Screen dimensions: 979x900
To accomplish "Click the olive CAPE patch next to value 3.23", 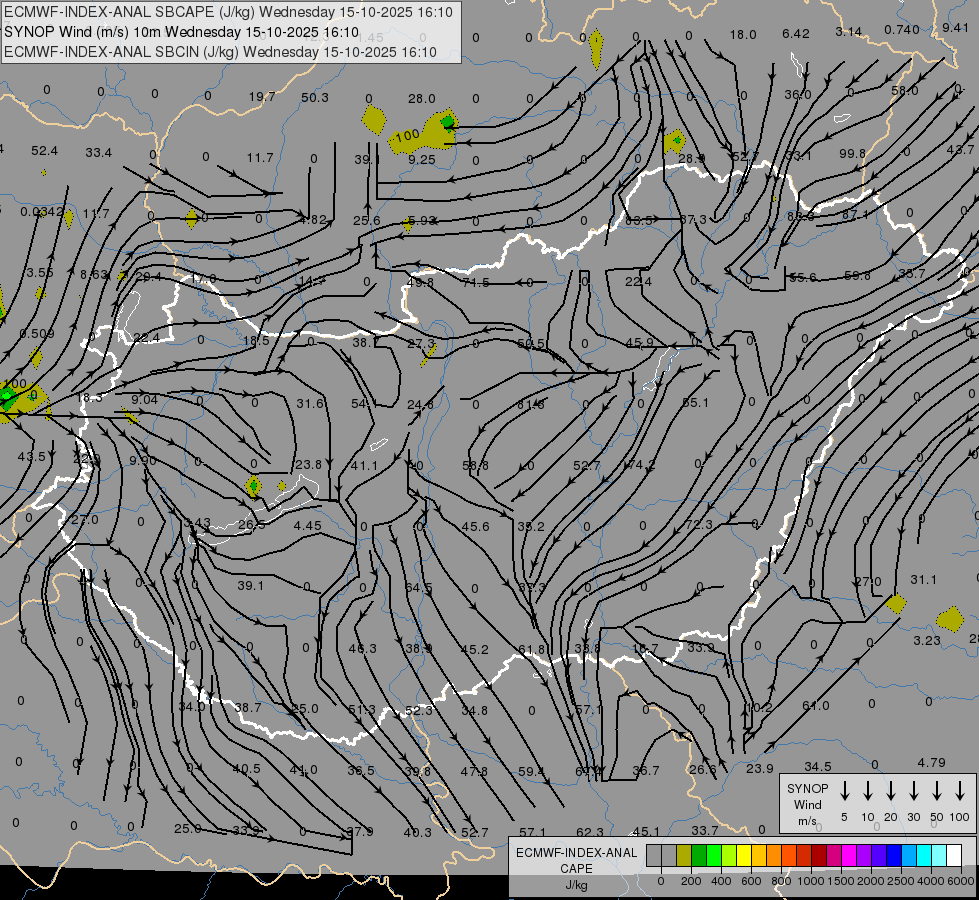I will pyautogui.click(x=950, y=619).
